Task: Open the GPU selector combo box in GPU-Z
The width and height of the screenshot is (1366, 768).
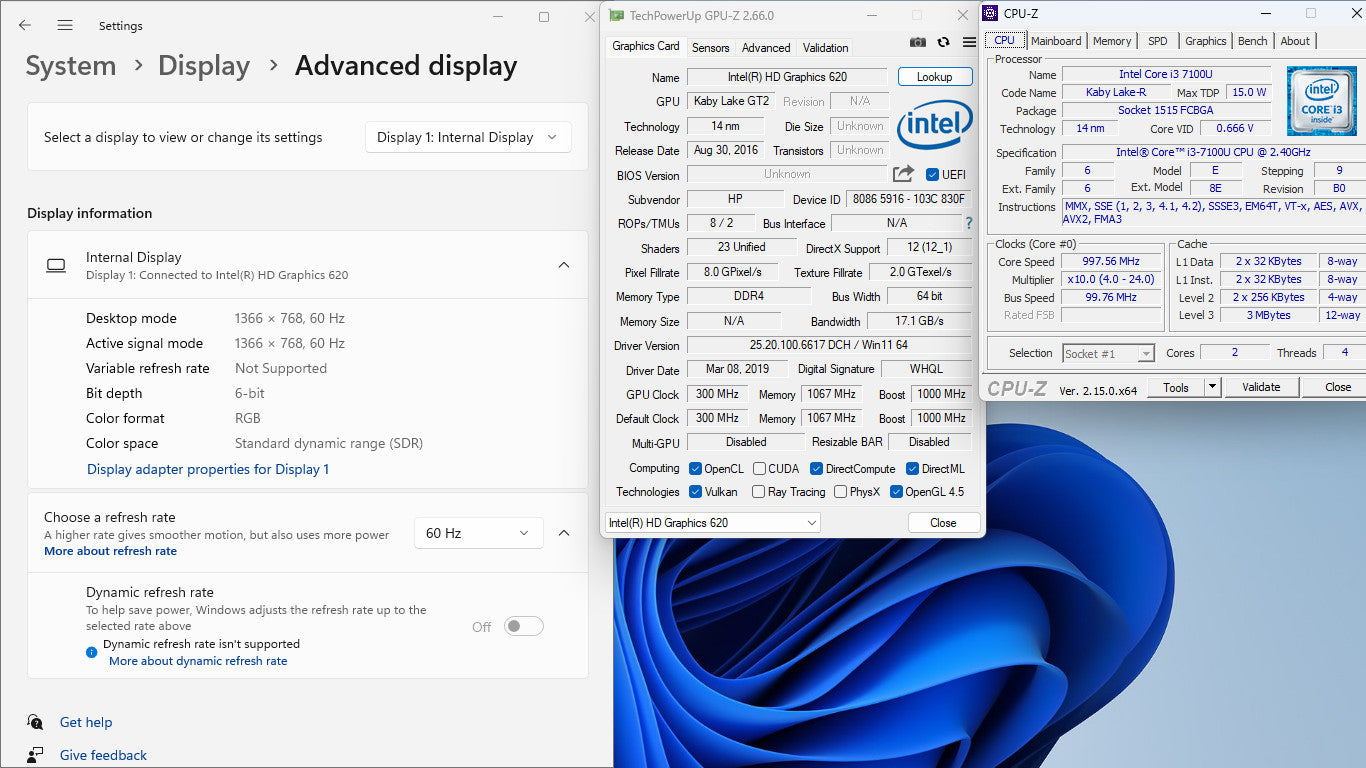Action: pos(712,522)
